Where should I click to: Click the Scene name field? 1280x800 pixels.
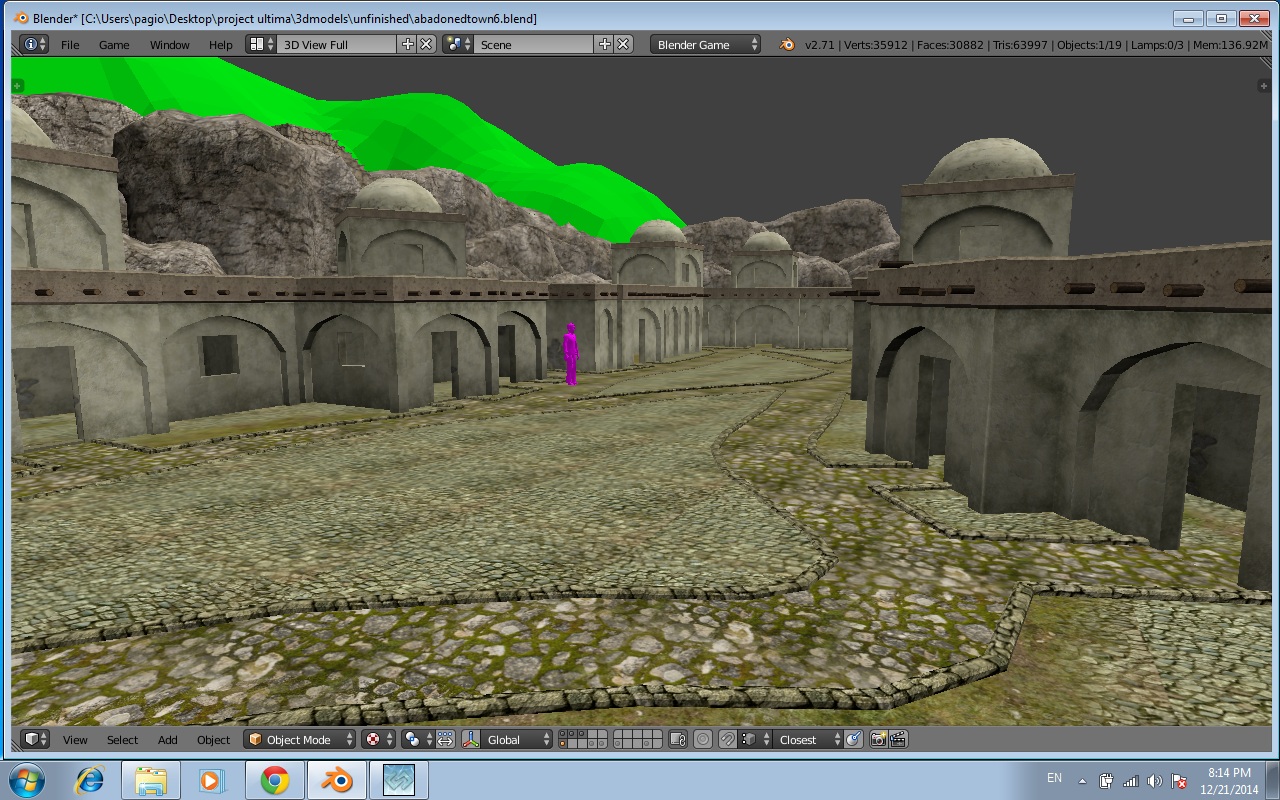click(x=534, y=44)
